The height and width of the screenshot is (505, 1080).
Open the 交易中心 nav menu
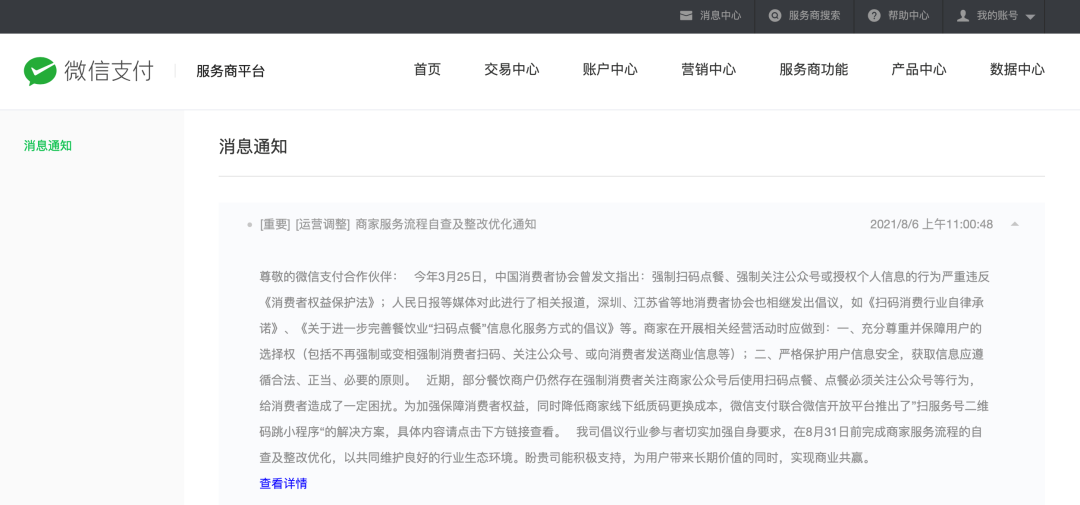512,70
